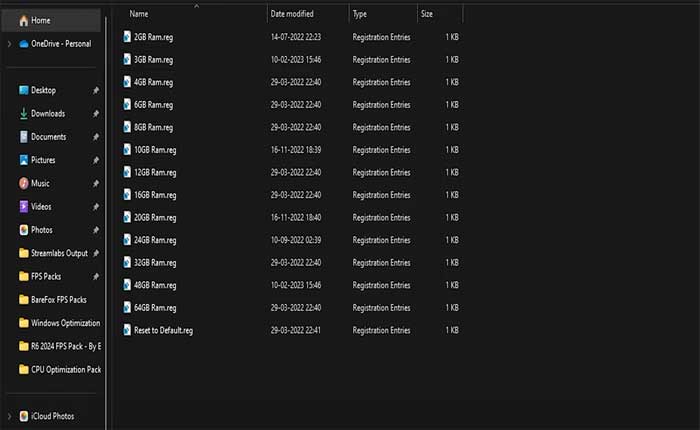Open the iCloud Photos icon
700x430 pixels.
point(23,415)
